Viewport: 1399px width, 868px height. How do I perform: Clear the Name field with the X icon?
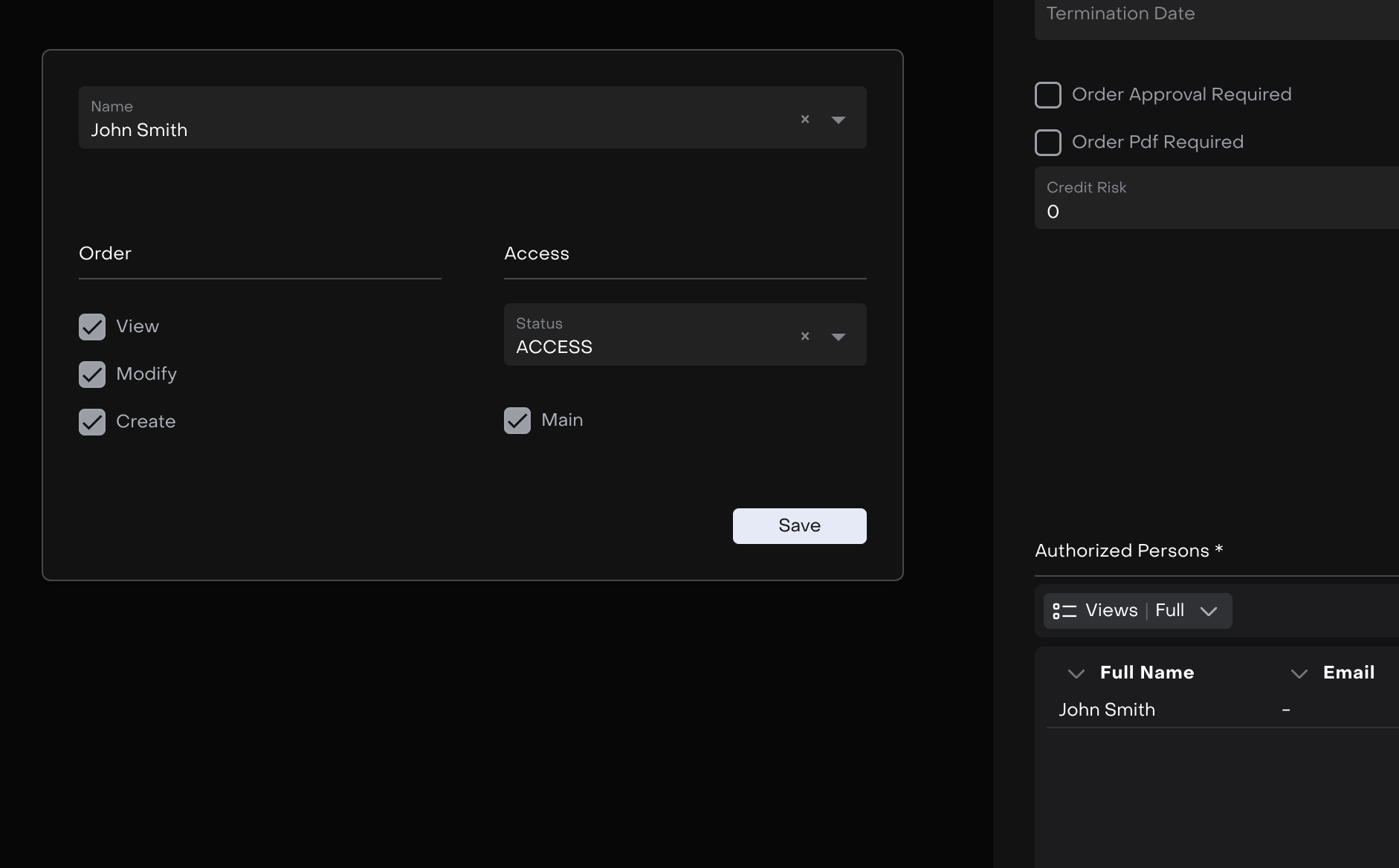804,119
